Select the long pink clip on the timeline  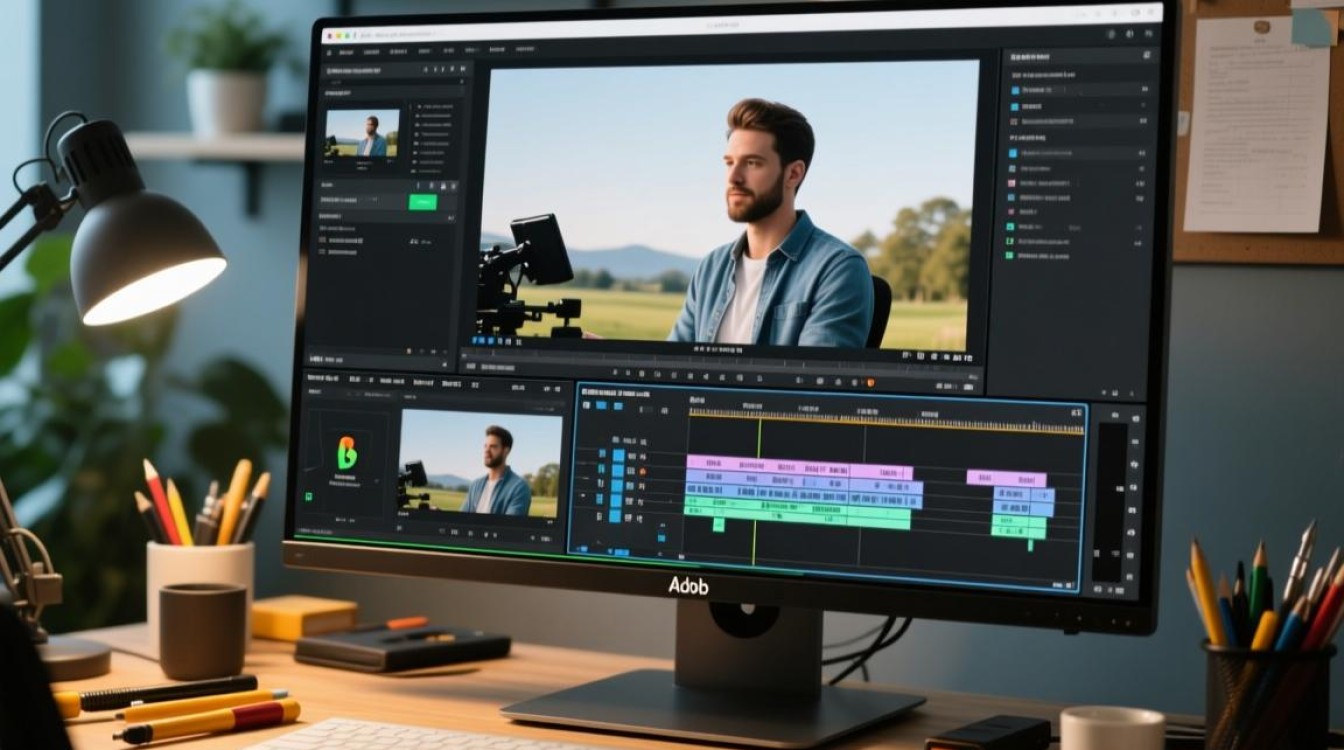(799, 468)
